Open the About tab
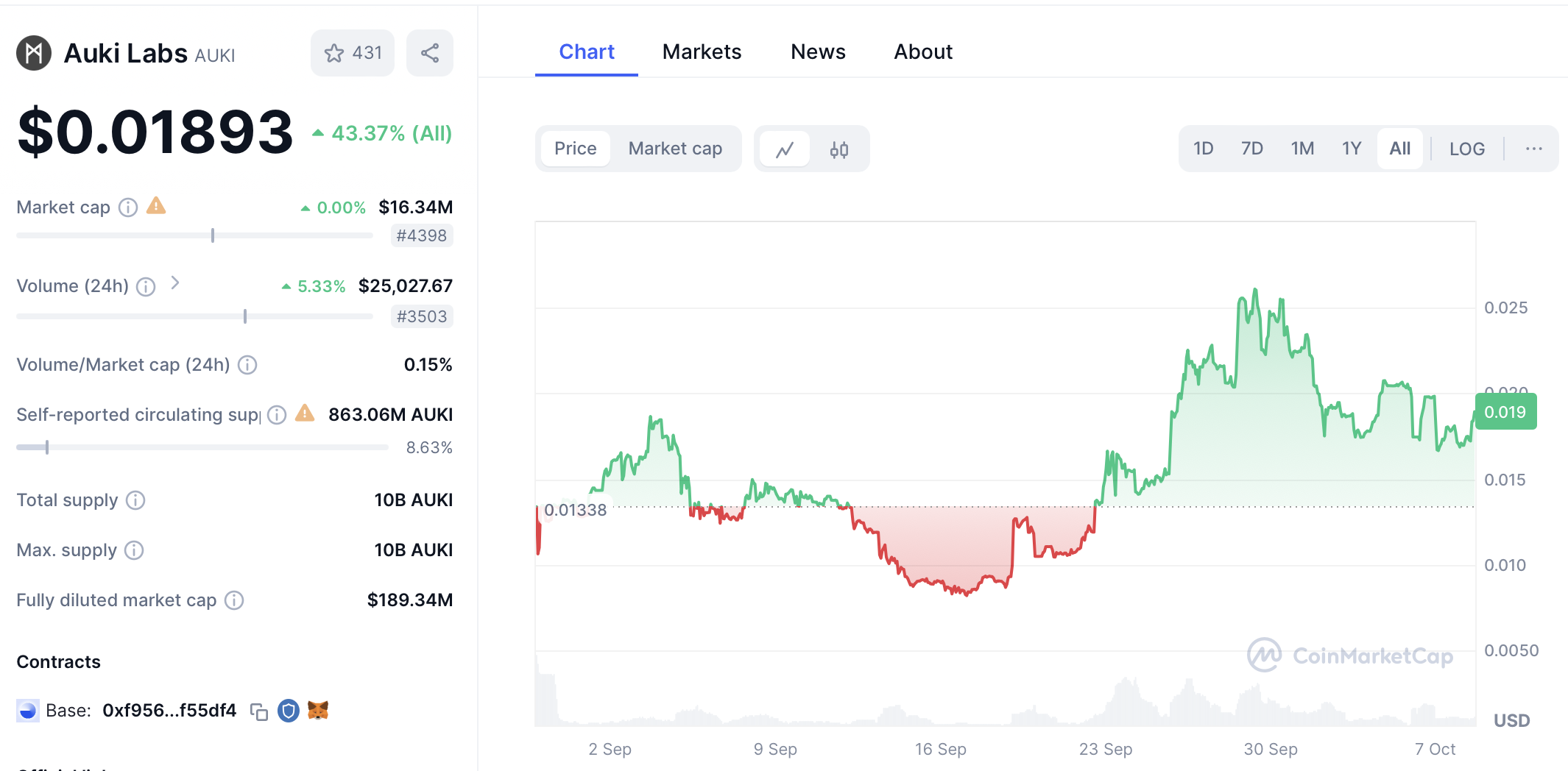 coord(923,51)
